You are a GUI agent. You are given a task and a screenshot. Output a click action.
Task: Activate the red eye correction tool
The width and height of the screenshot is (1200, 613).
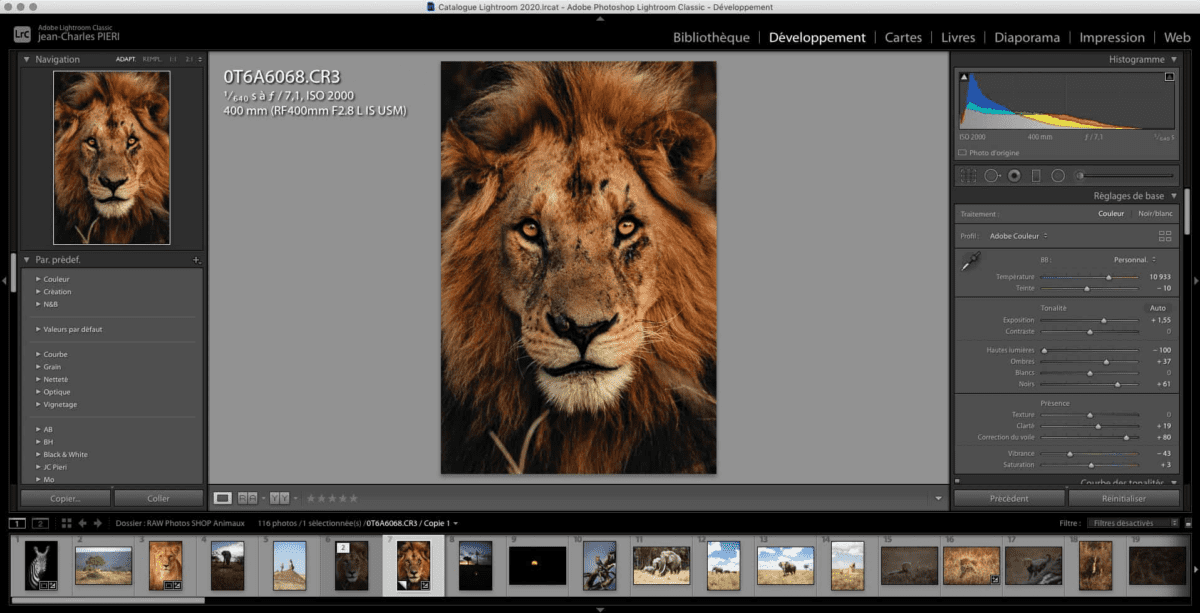tap(1014, 175)
